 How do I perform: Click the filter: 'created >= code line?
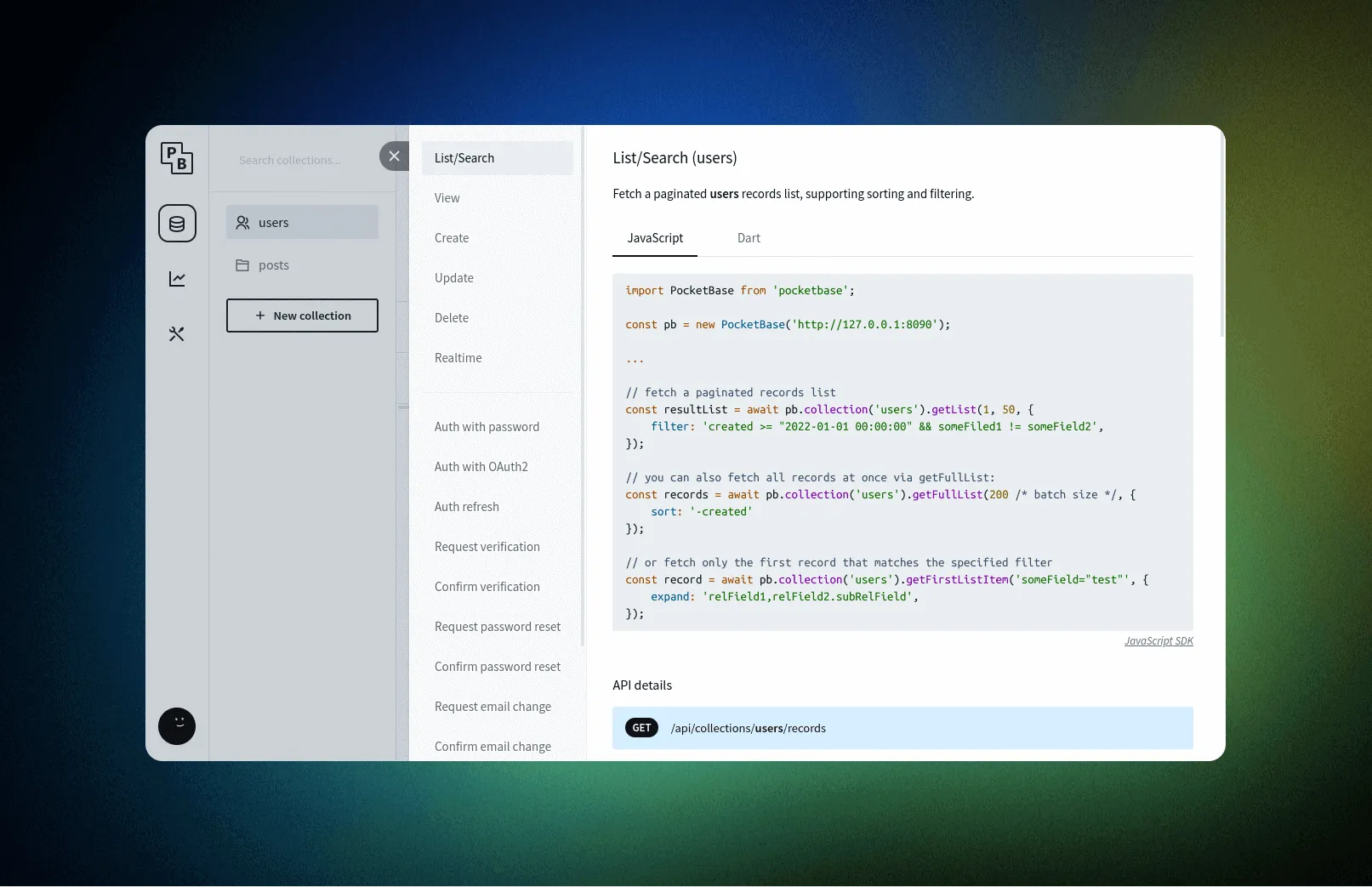tap(877, 427)
